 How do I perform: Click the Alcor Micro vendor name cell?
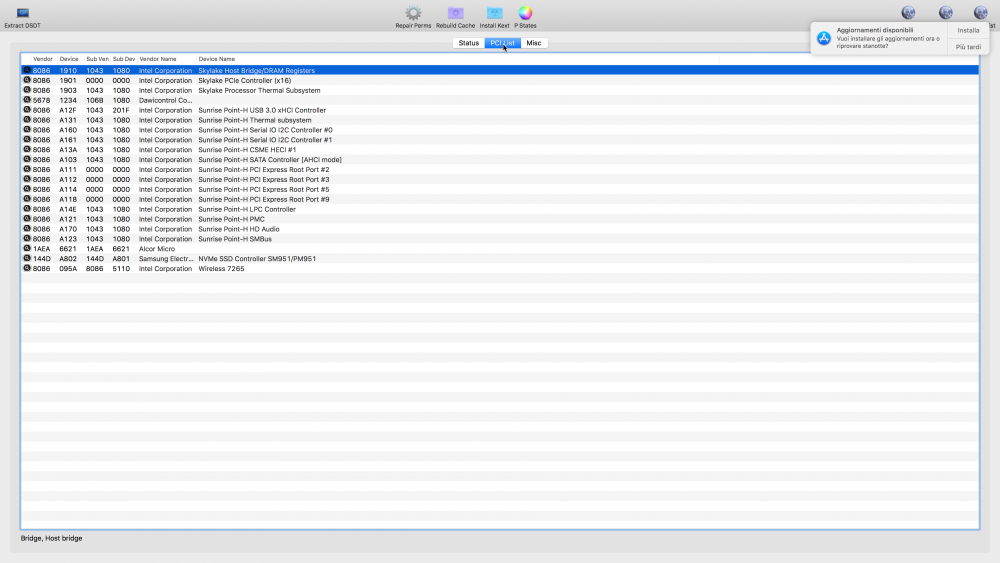pos(157,249)
